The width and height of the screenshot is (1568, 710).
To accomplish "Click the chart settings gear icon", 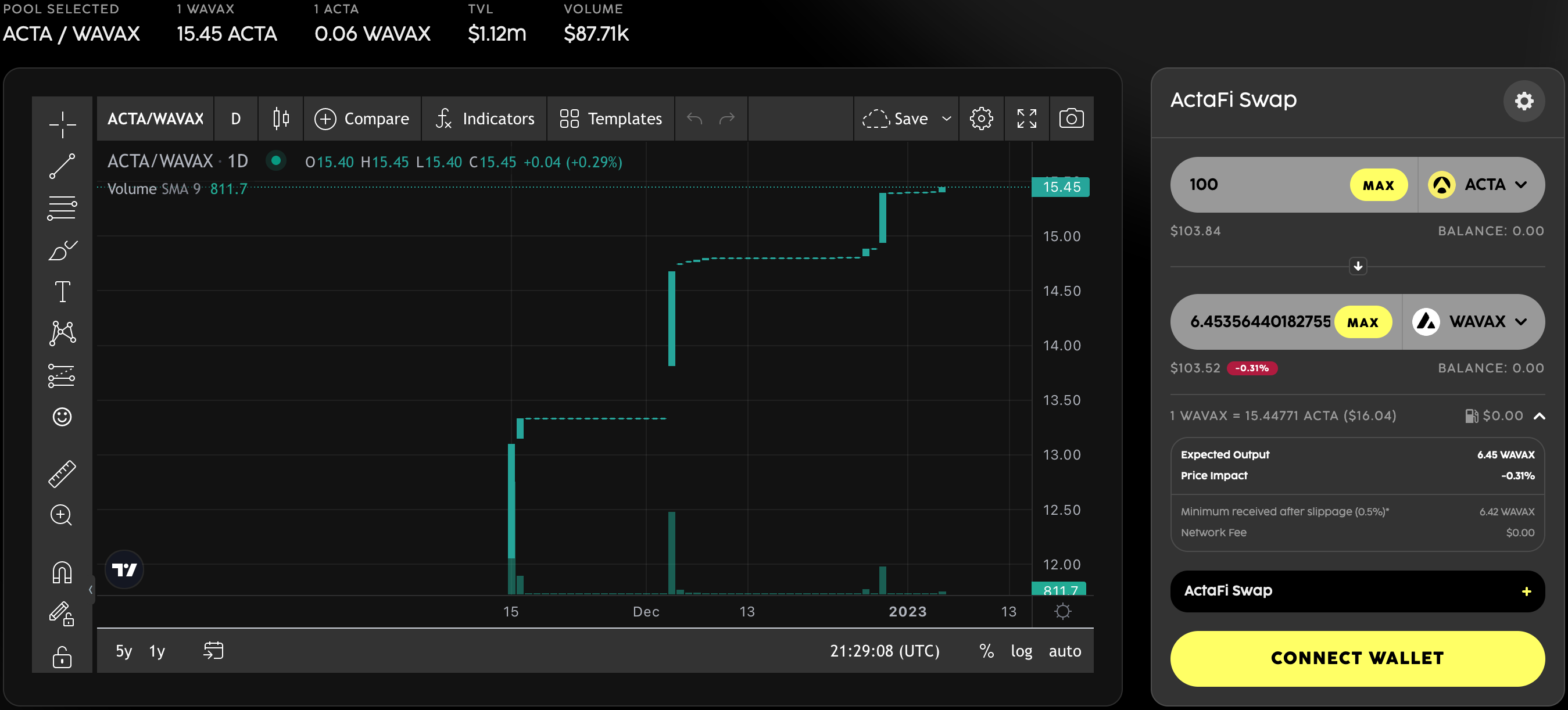I will point(981,118).
